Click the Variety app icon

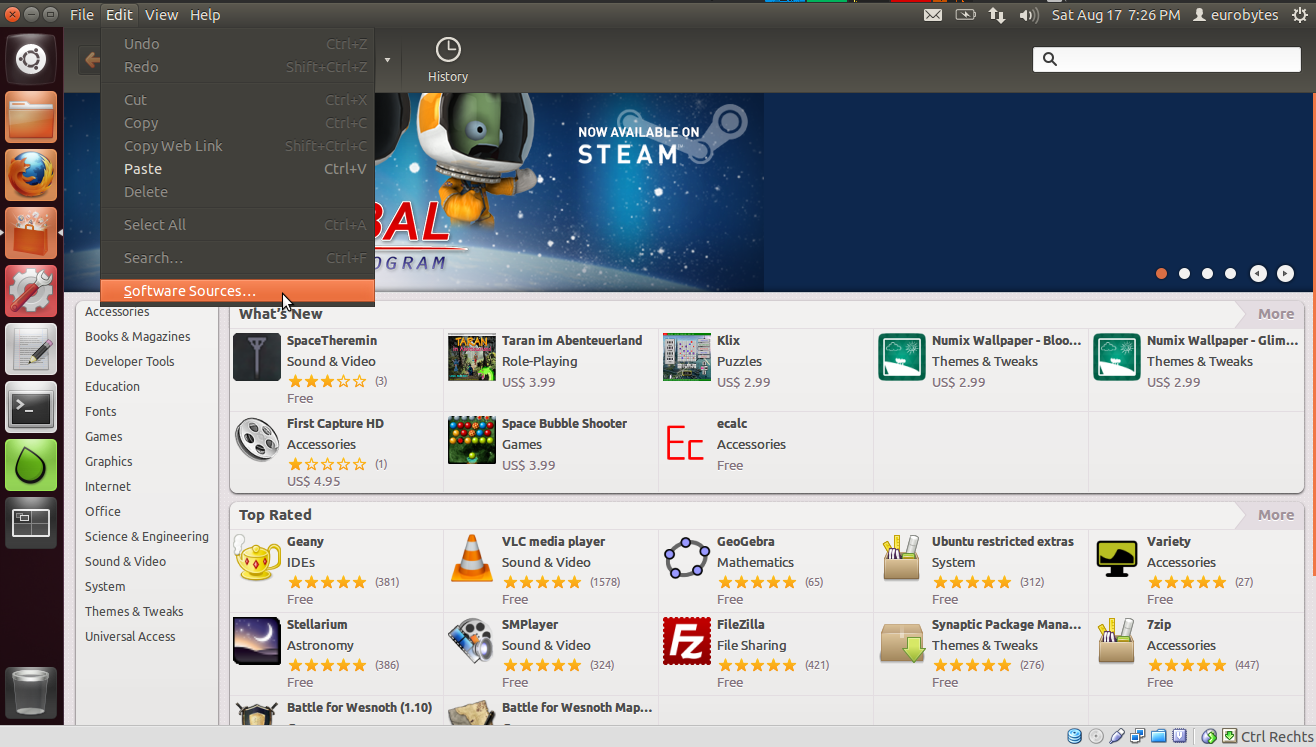(x=1117, y=559)
